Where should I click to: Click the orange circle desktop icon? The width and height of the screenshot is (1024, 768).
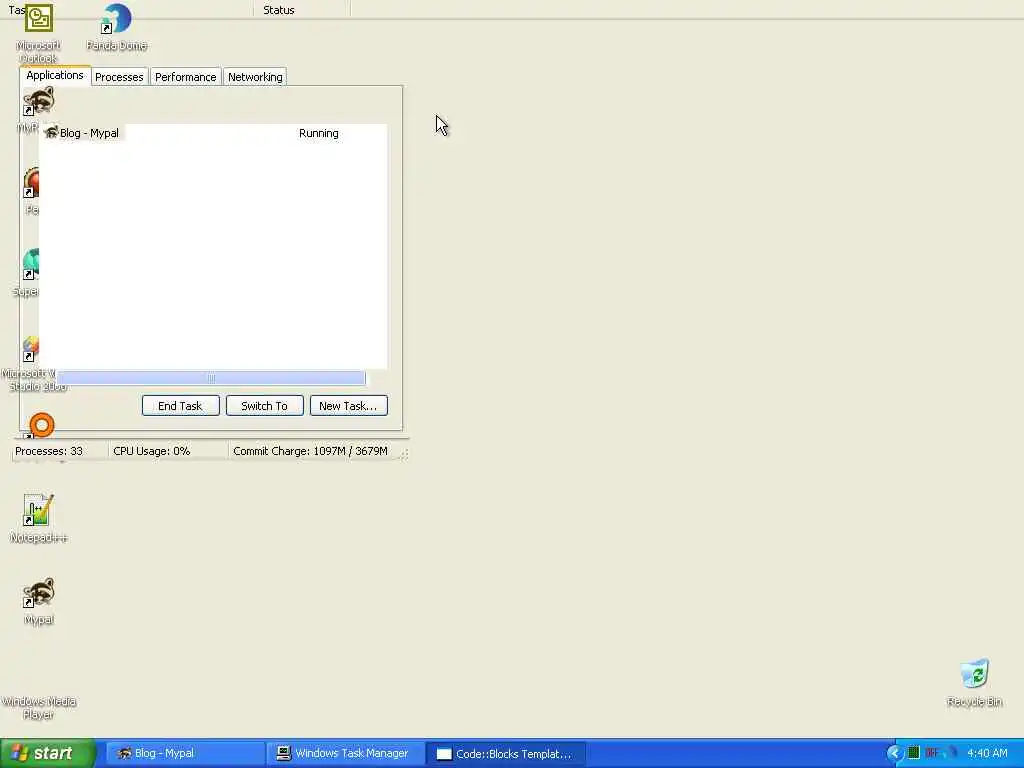(x=42, y=425)
